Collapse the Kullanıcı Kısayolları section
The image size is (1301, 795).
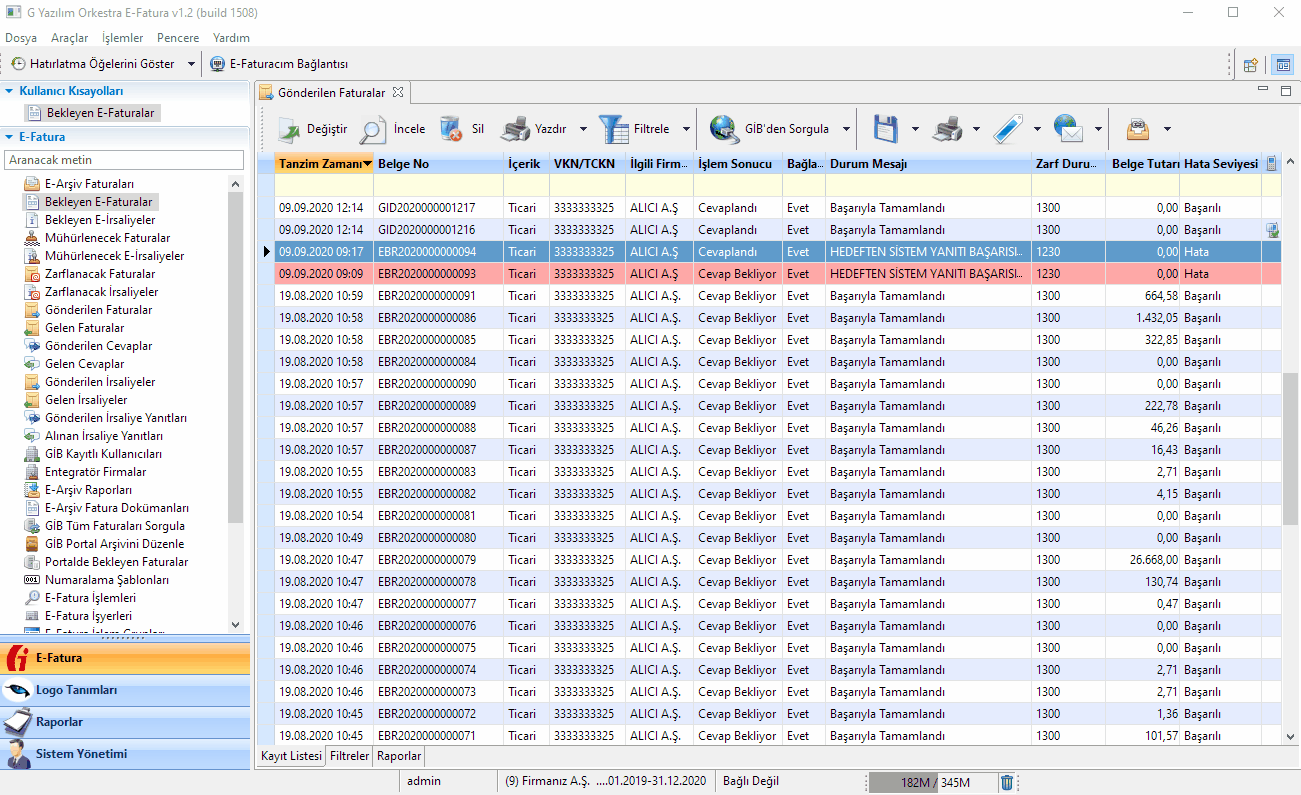click(10, 91)
